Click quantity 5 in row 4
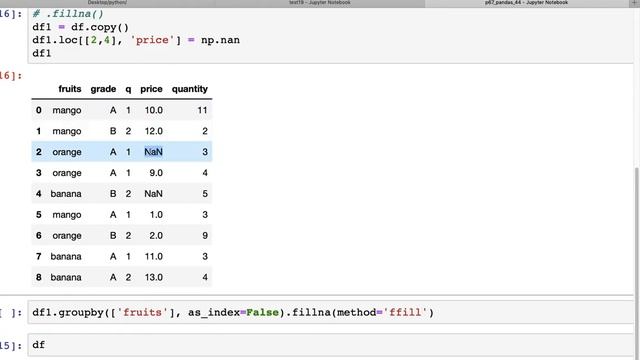The width and height of the screenshot is (640, 360). (205, 193)
